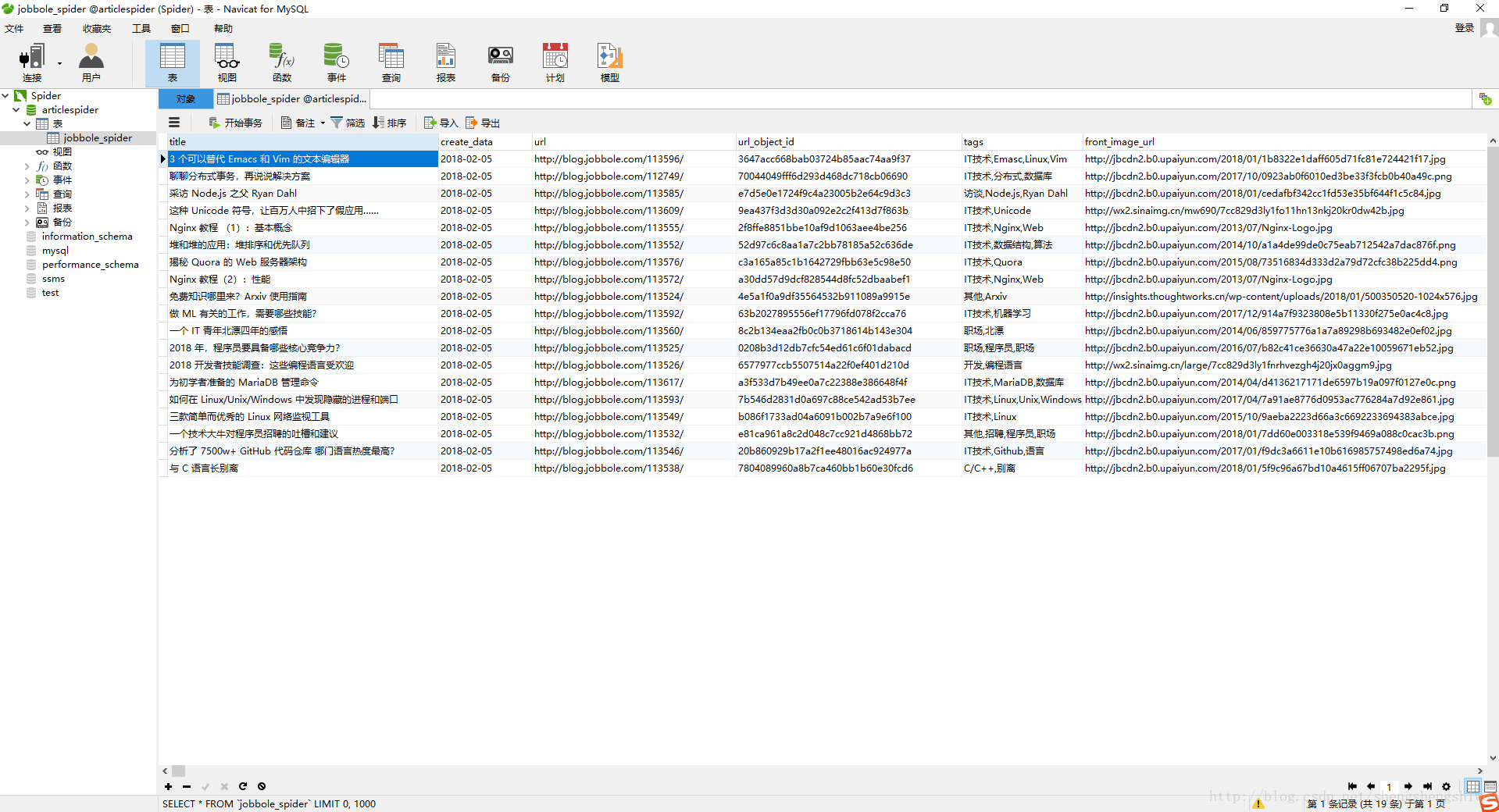
Task: Click the warning icon in status bar
Action: [x=1258, y=803]
